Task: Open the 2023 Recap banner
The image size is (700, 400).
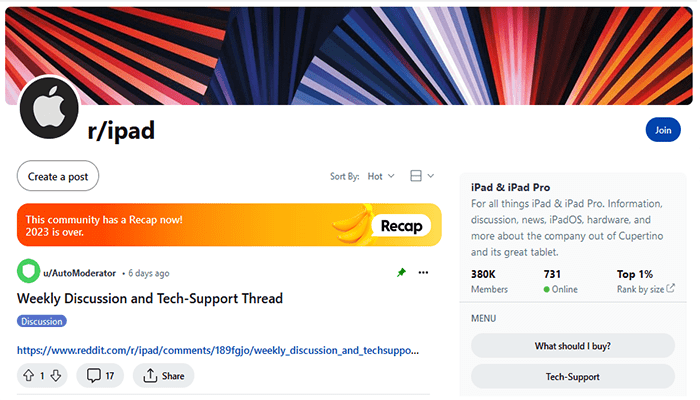Action: click(229, 225)
